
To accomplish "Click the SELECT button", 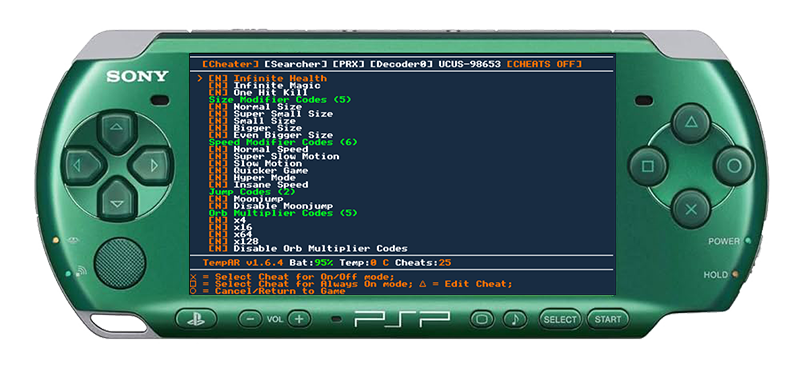I will 560,320.
